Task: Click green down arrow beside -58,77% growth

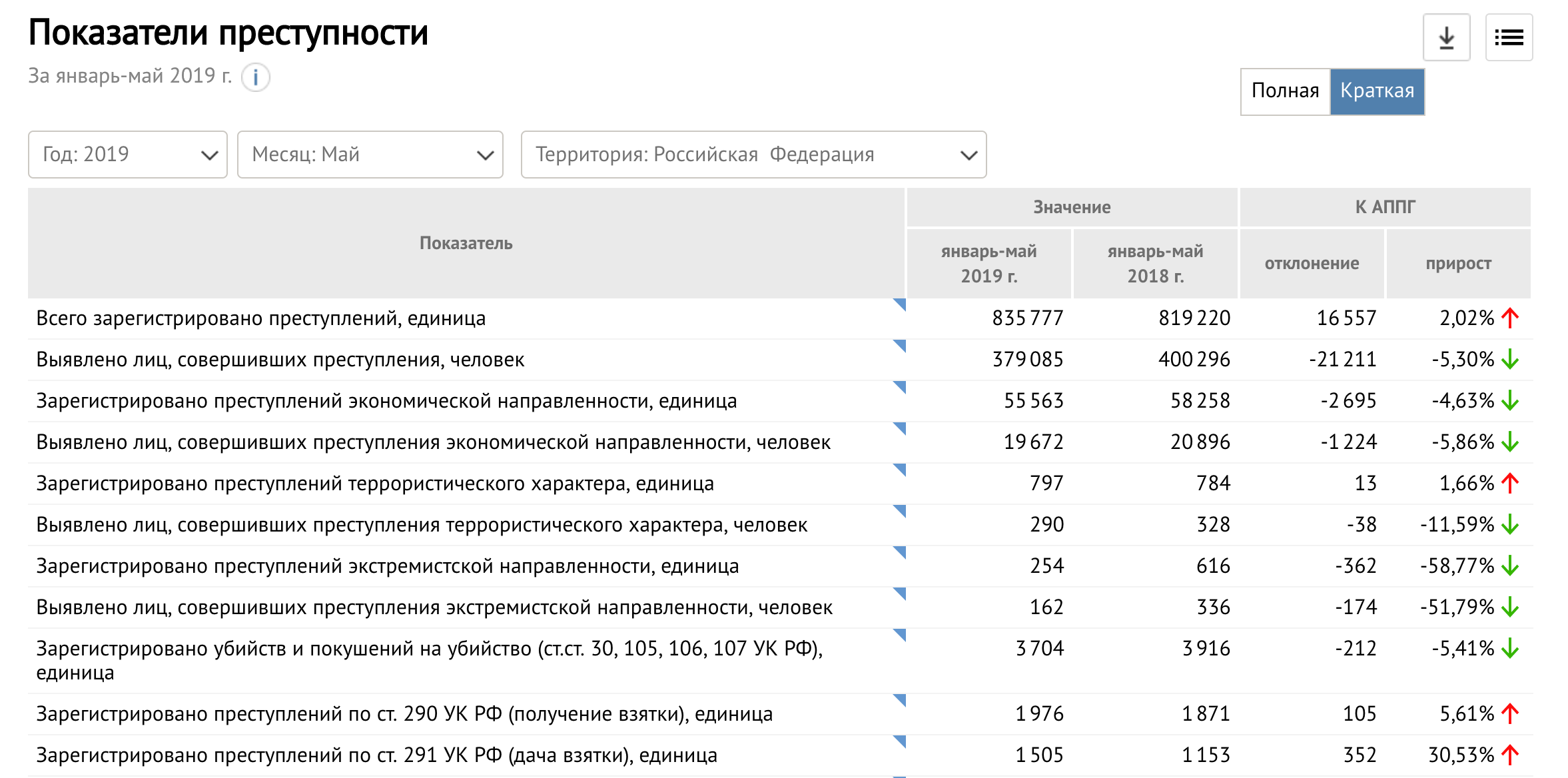Action: [1510, 566]
